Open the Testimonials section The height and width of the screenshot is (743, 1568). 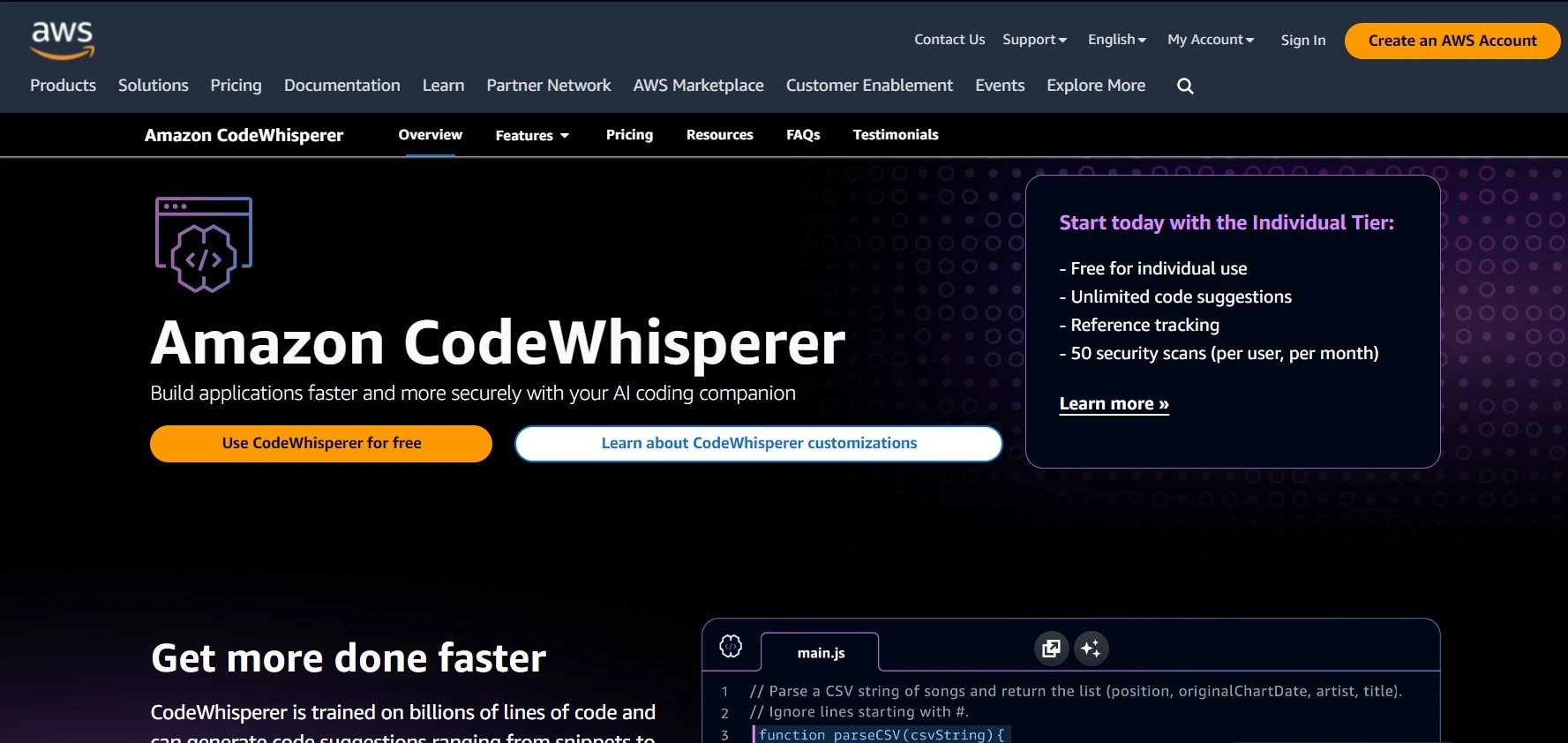[895, 135]
